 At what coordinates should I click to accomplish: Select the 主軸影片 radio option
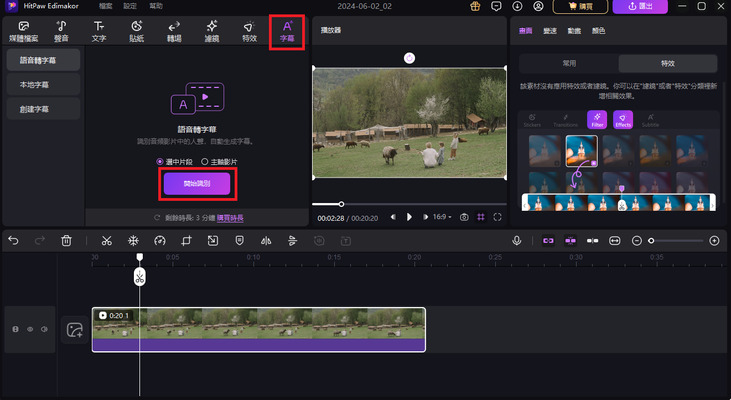205,161
